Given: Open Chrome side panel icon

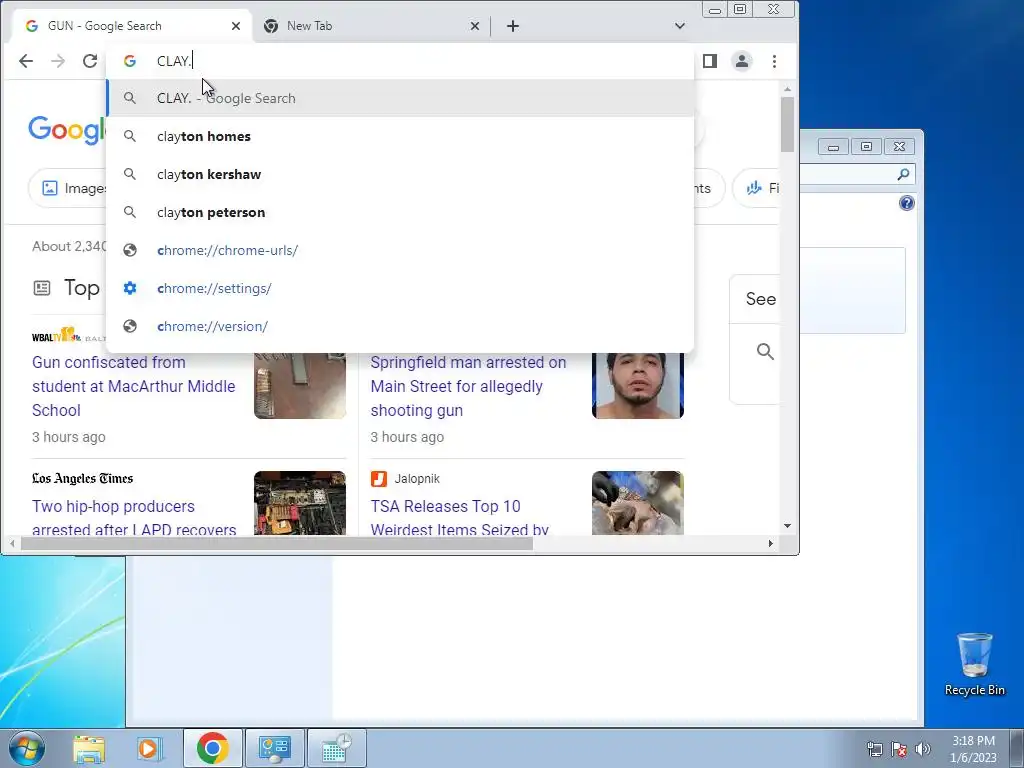Looking at the screenshot, I should [709, 61].
